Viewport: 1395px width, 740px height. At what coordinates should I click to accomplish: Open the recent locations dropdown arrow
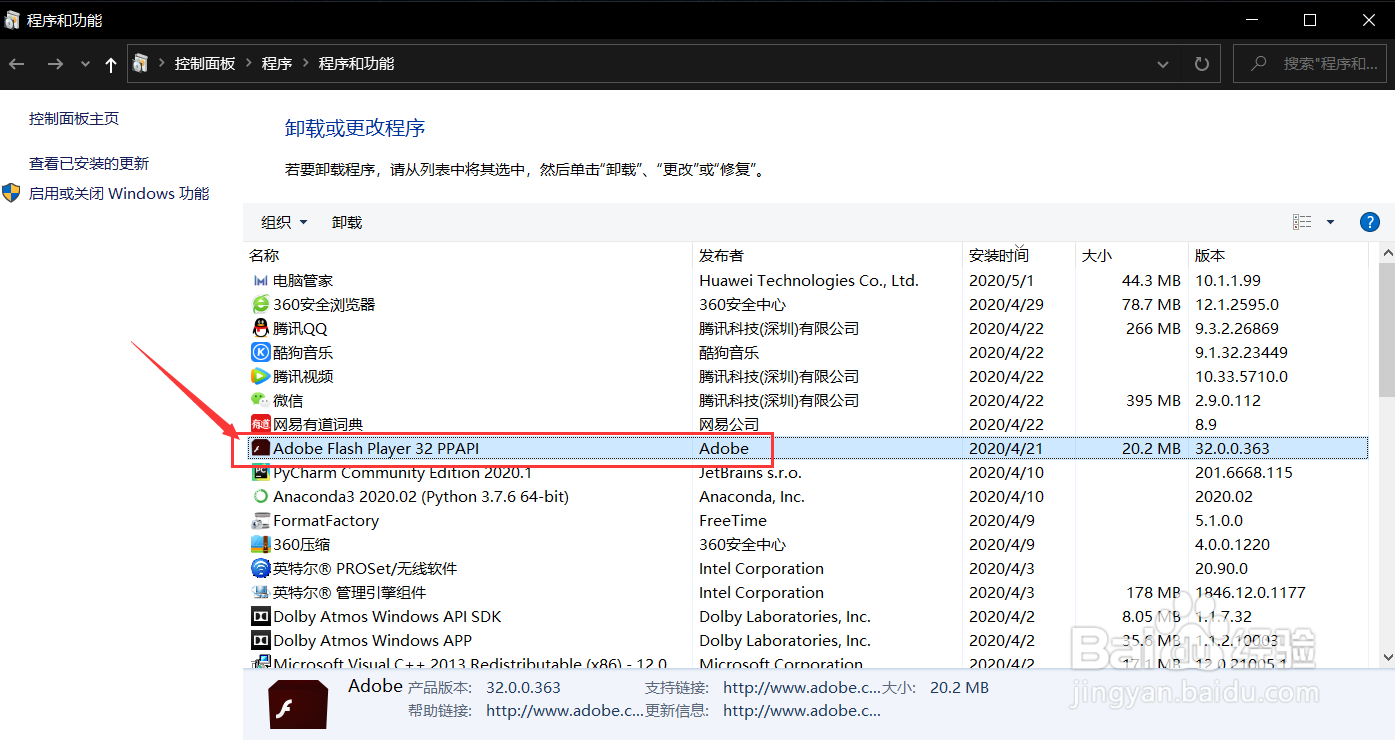tap(85, 64)
